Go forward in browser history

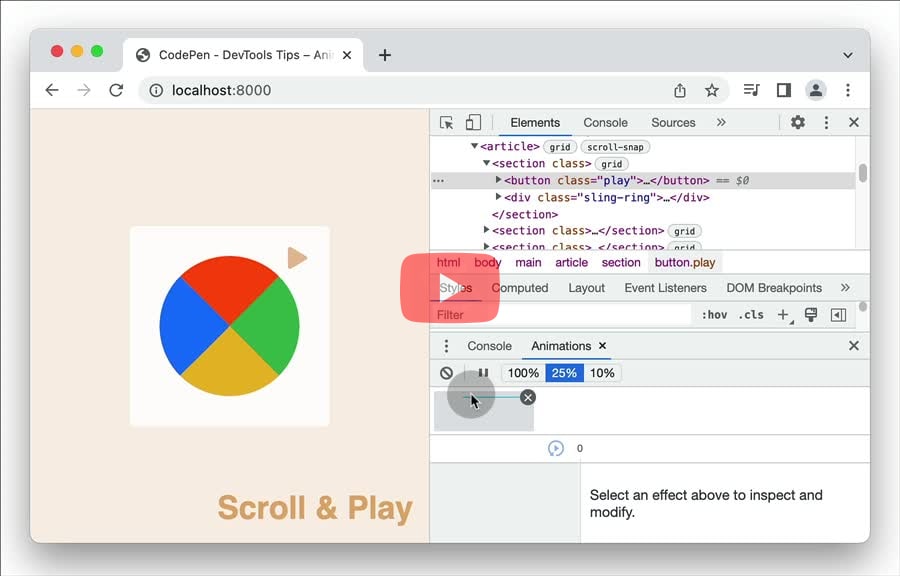pyautogui.click(x=84, y=90)
